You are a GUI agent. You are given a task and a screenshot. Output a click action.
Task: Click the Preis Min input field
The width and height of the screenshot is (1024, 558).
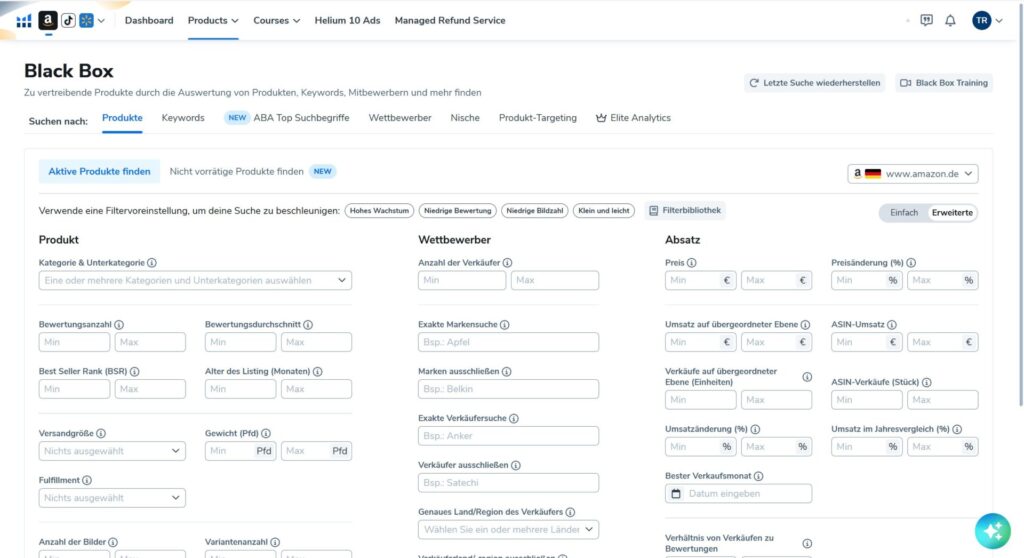700,280
